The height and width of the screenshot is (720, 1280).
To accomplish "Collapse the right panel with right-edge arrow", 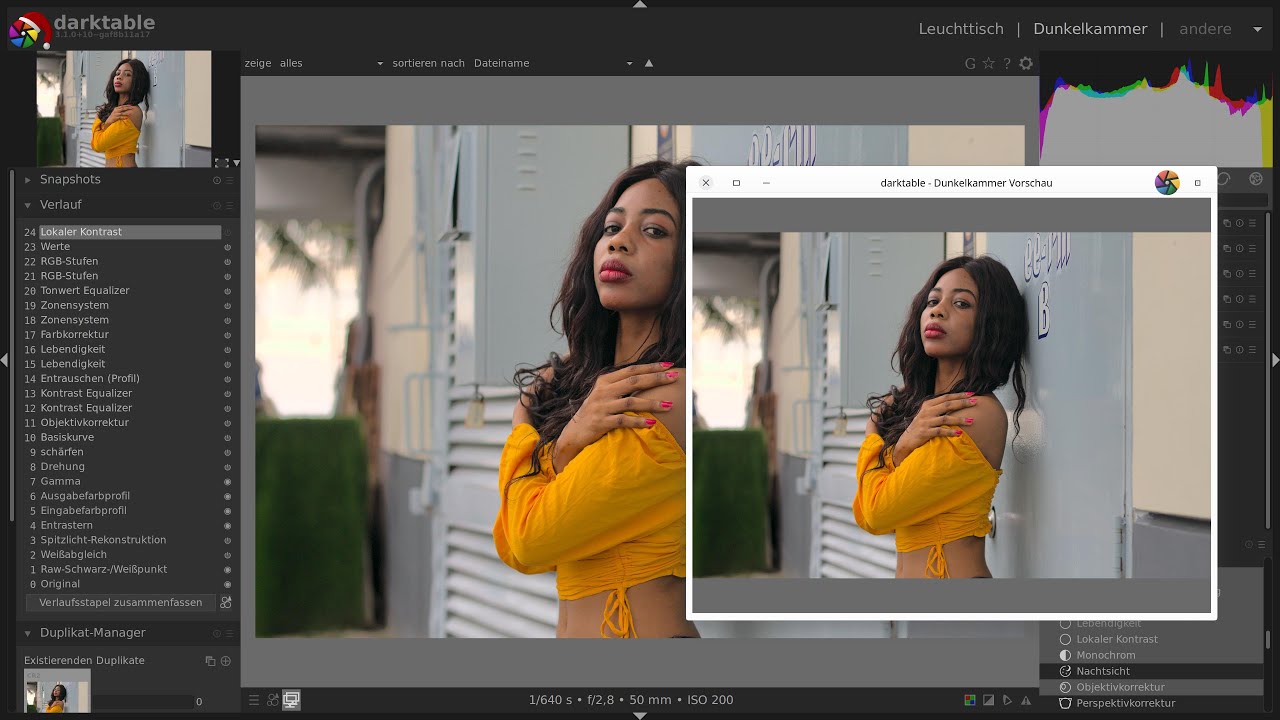I will pos(1276,359).
